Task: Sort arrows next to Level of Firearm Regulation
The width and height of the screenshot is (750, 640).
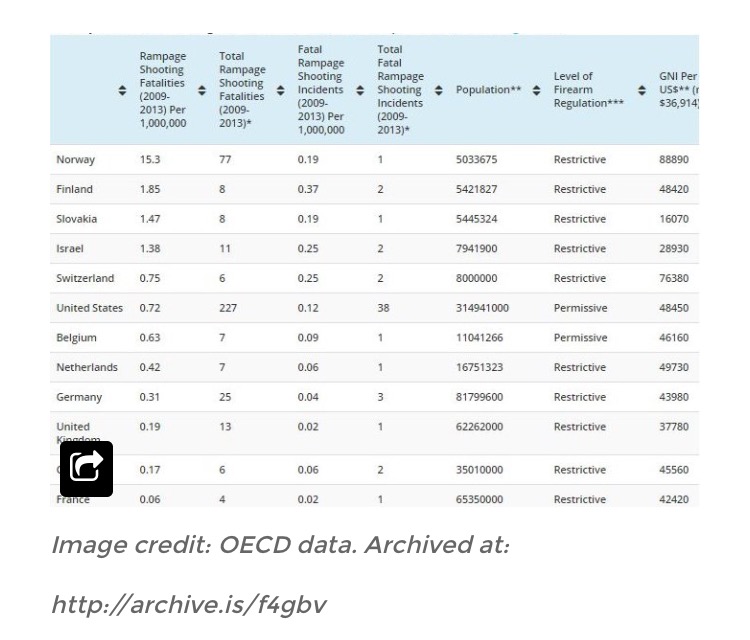Action: [x=642, y=90]
